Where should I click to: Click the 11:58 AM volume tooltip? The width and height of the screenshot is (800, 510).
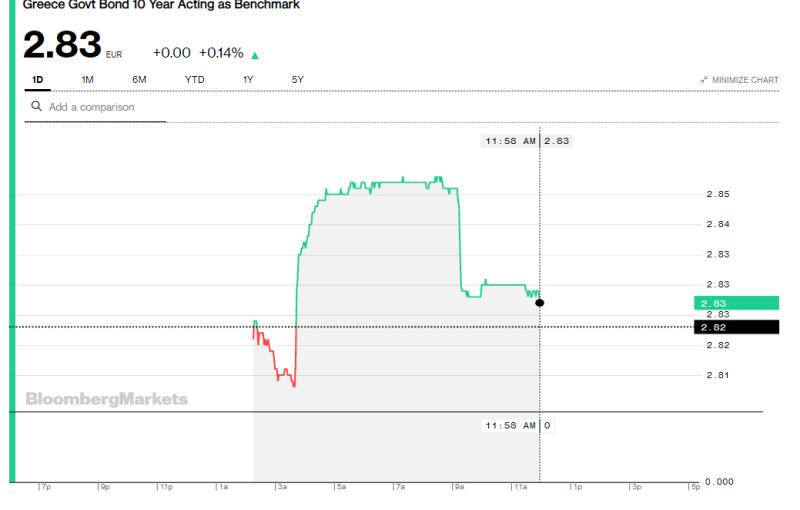[517, 425]
